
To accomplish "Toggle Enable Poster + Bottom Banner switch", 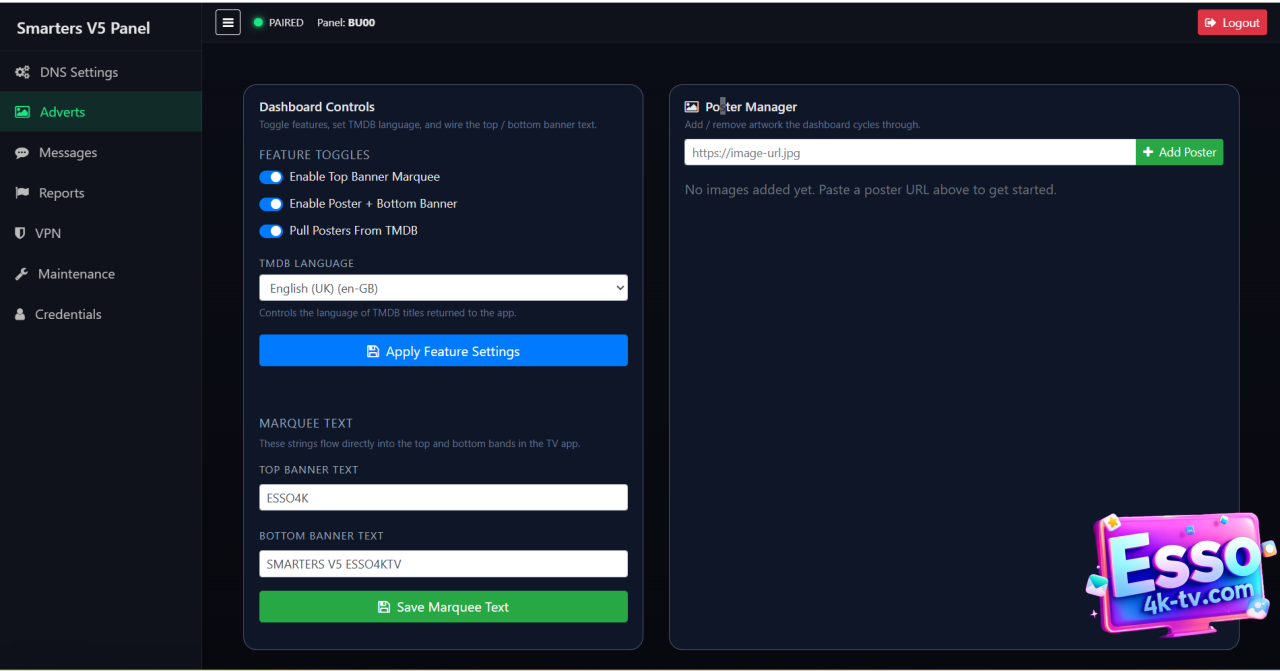I will pos(271,204).
